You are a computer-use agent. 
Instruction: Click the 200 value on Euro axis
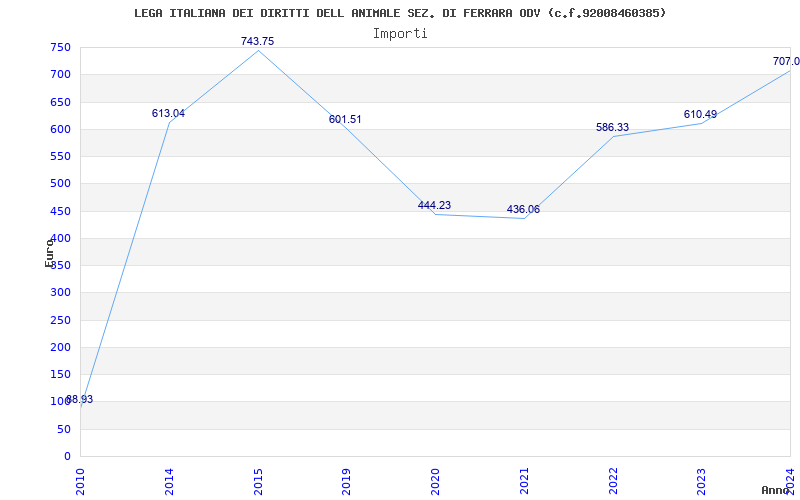[x=60, y=347]
